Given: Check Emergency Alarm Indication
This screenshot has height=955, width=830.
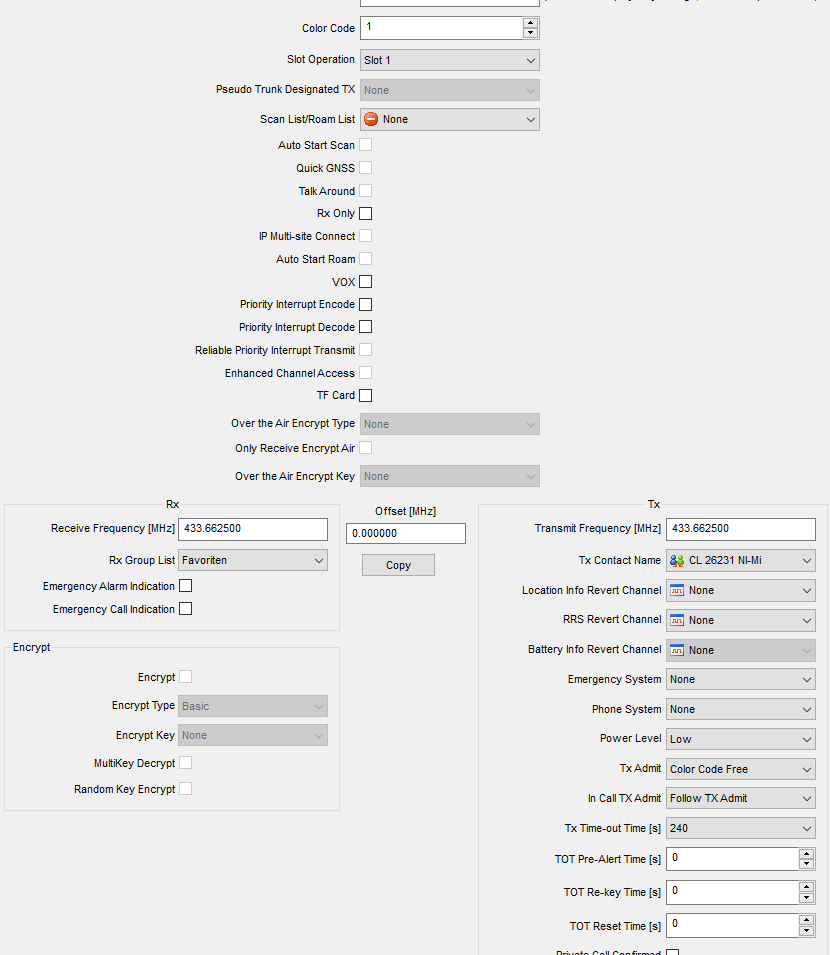Looking at the screenshot, I should pyautogui.click(x=185, y=586).
